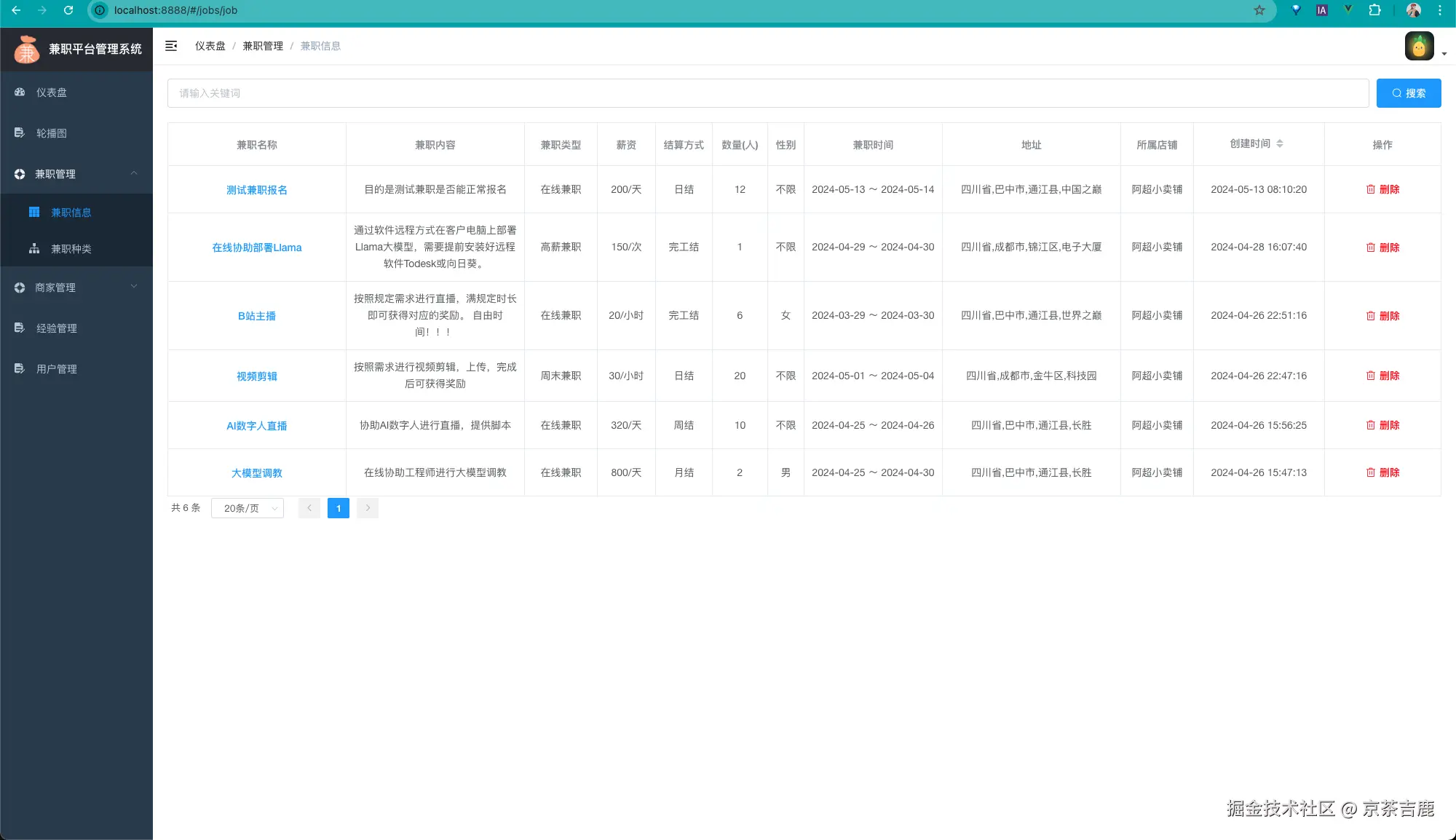Click the 轮播图 carousel sidebar icon
The width and height of the screenshot is (1456, 840).
click(x=20, y=133)
